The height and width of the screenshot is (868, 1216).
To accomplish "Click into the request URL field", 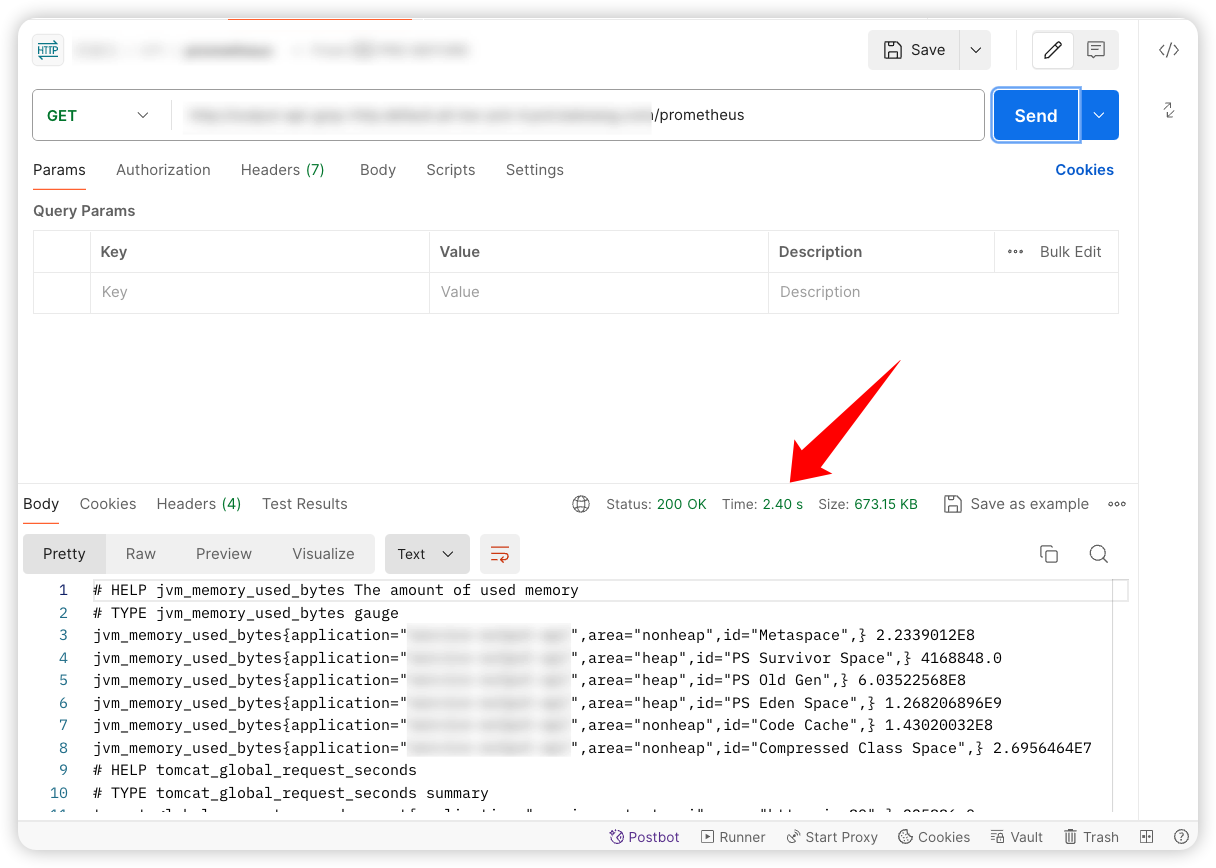I will pyautogui.click(x=578, y=115).
